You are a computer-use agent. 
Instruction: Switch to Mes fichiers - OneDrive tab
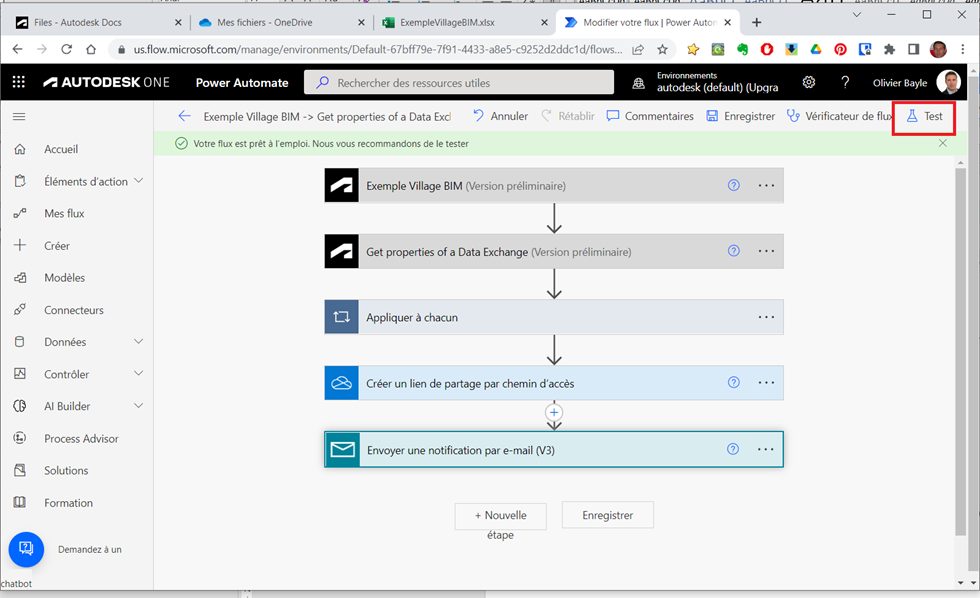click(x=282, y=22)
